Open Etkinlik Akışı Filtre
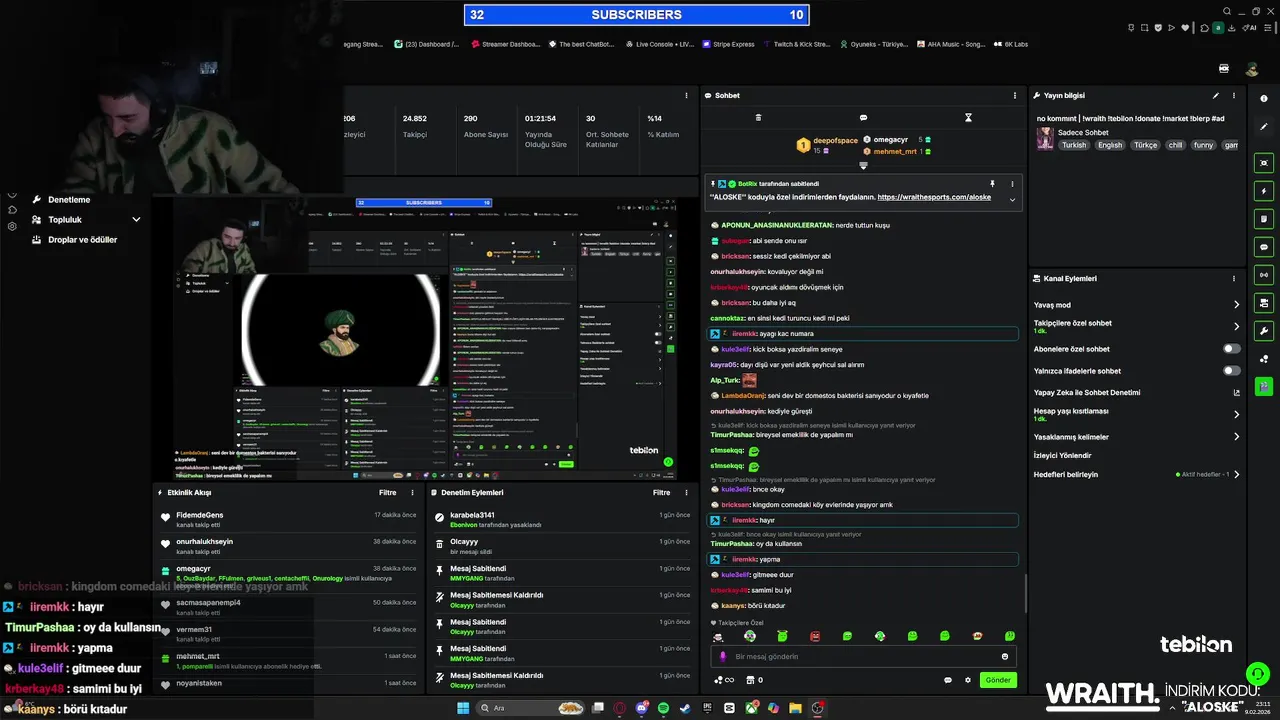Viewport: 1280px width, 720px height. click(x=387, y=493)
